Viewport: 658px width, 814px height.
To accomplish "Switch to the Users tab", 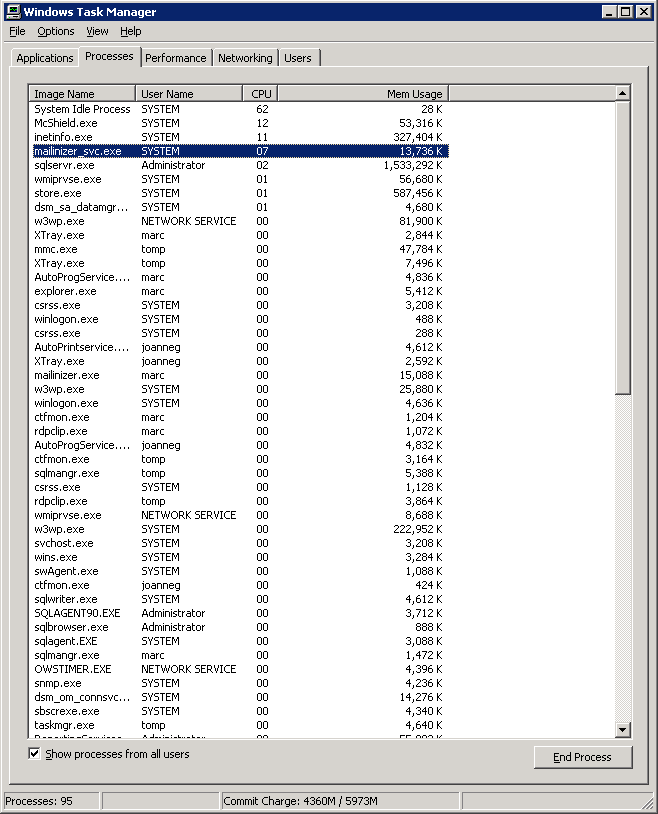I will 298,58.
